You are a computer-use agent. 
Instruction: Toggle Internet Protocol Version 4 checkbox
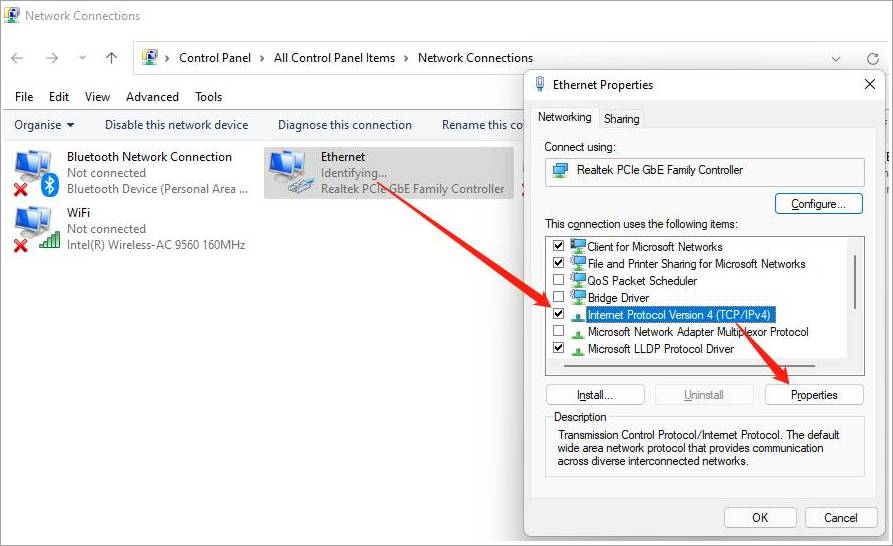click(558, 314)
